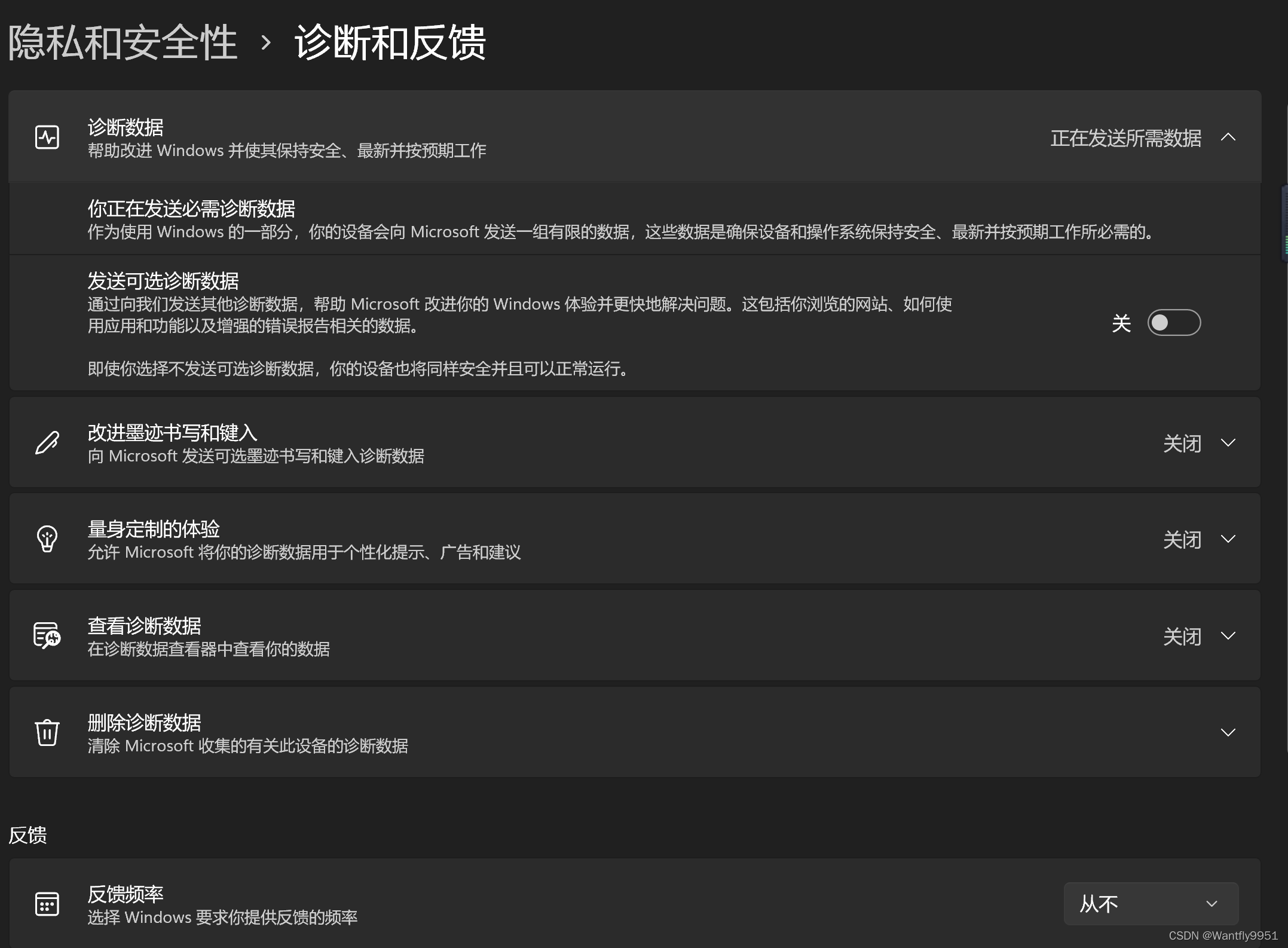Image resolution: width=1288 pixels, height=948 pixels.
Task: Click the 删除诊断数据 row title
Action: [x=144, y=723]
